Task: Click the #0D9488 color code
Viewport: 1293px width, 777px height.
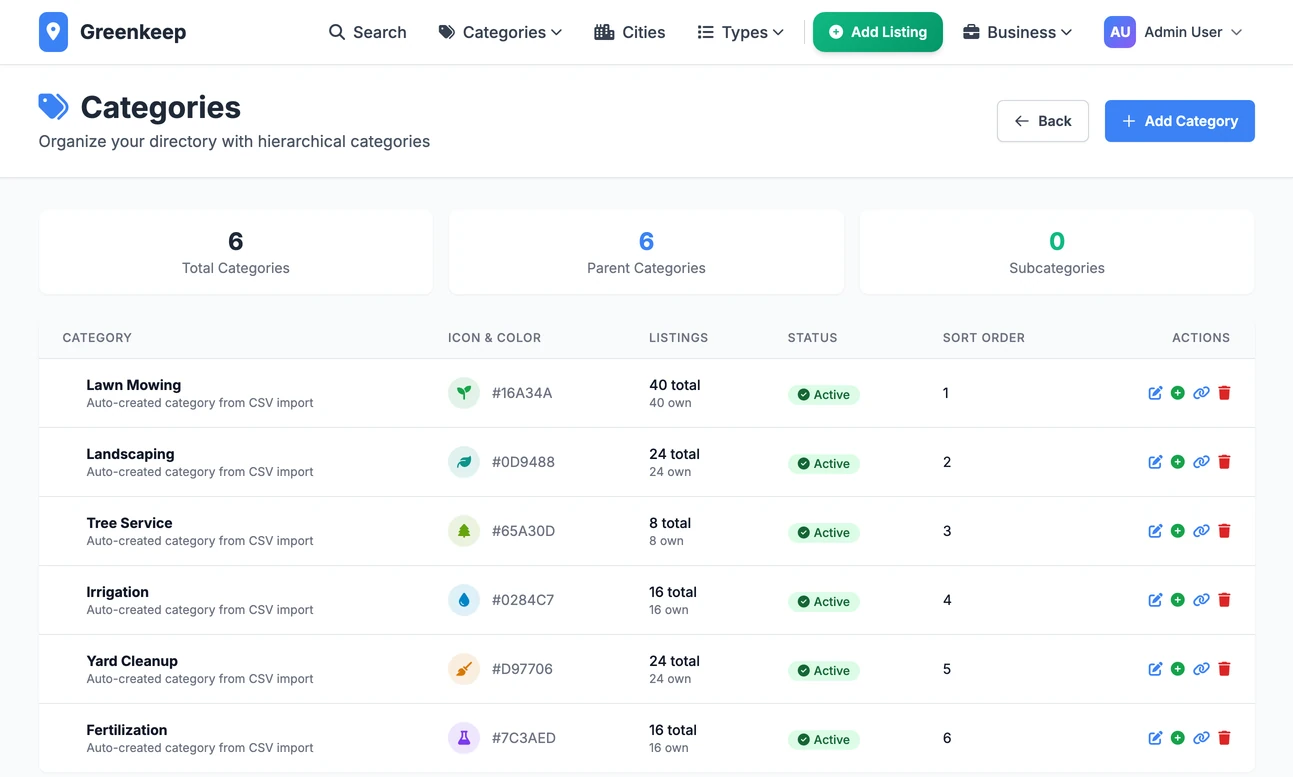Action: tap(523, 462)
